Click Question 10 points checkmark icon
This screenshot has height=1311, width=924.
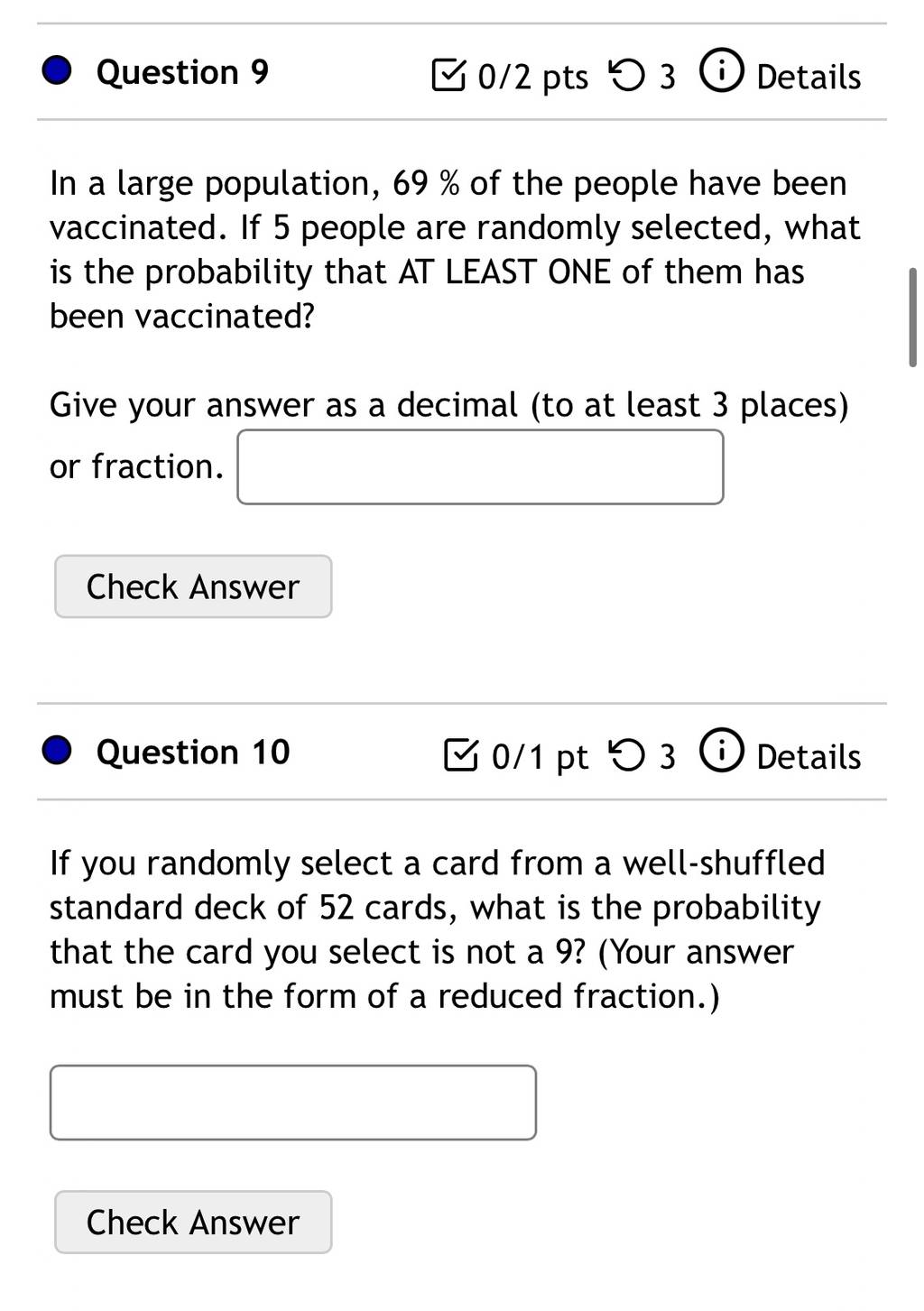[462, 754]
